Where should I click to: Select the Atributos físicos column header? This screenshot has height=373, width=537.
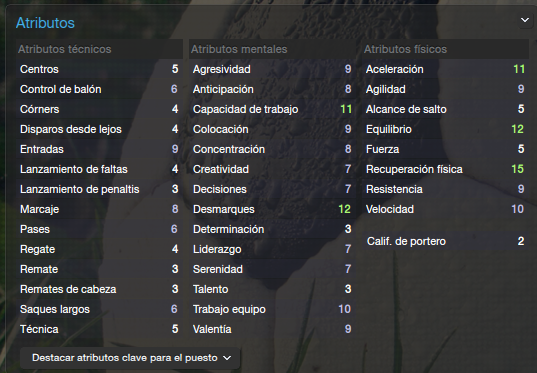(x=446, y=49)
